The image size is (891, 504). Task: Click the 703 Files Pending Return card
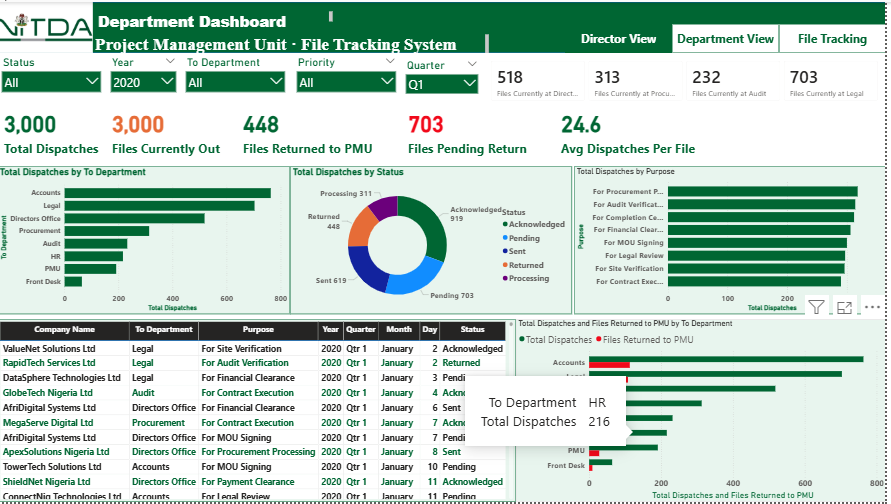tap(467, 135)
